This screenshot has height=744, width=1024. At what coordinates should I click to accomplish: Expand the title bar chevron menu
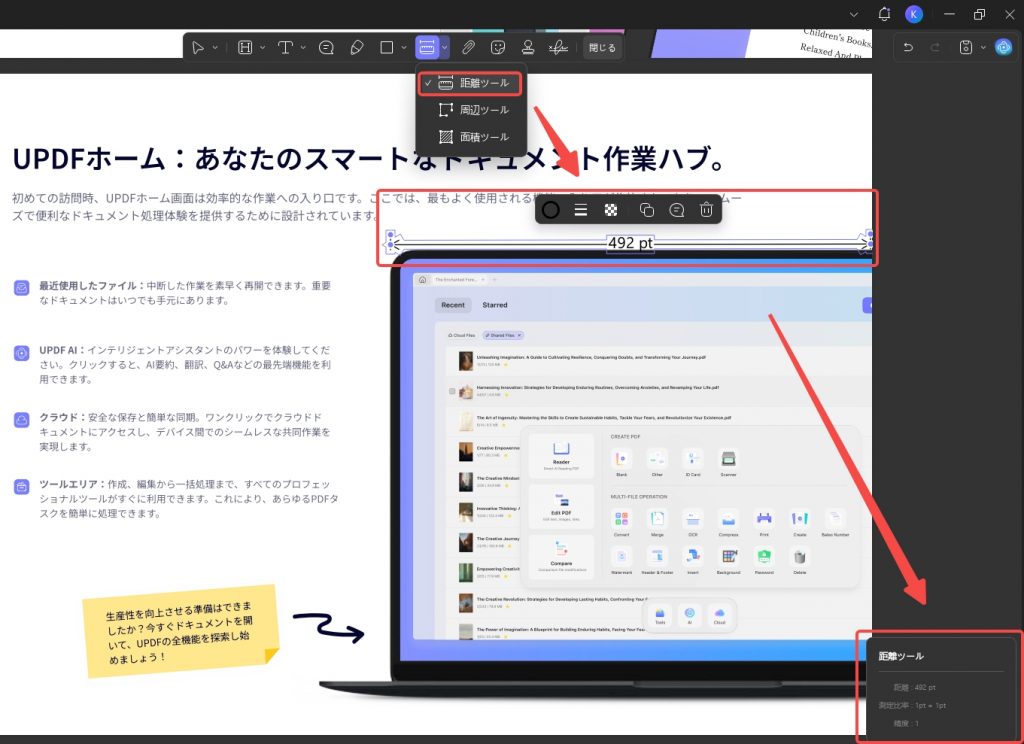854,14
